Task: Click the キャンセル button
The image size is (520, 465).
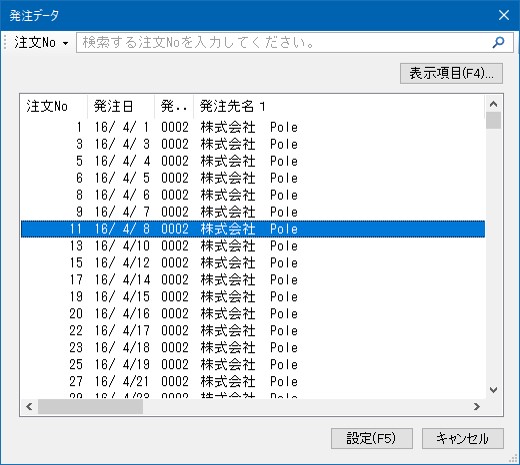Action: click(x=463, y=438)
